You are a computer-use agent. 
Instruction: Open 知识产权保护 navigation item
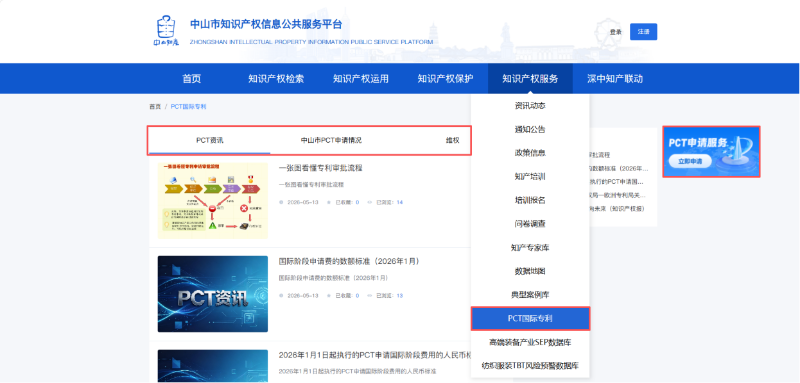pos(445,79)
